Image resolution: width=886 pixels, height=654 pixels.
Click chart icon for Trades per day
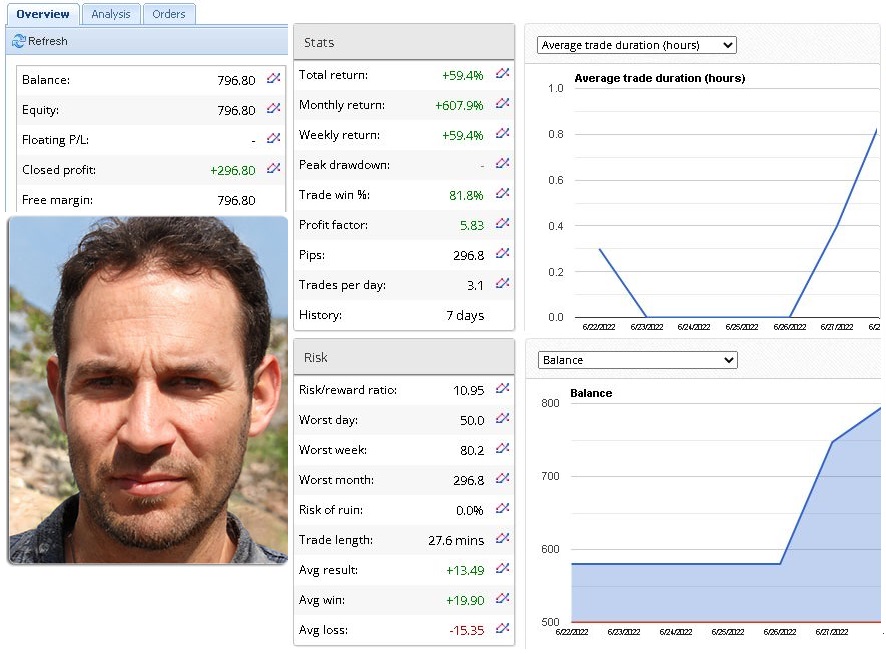point(502,283)
